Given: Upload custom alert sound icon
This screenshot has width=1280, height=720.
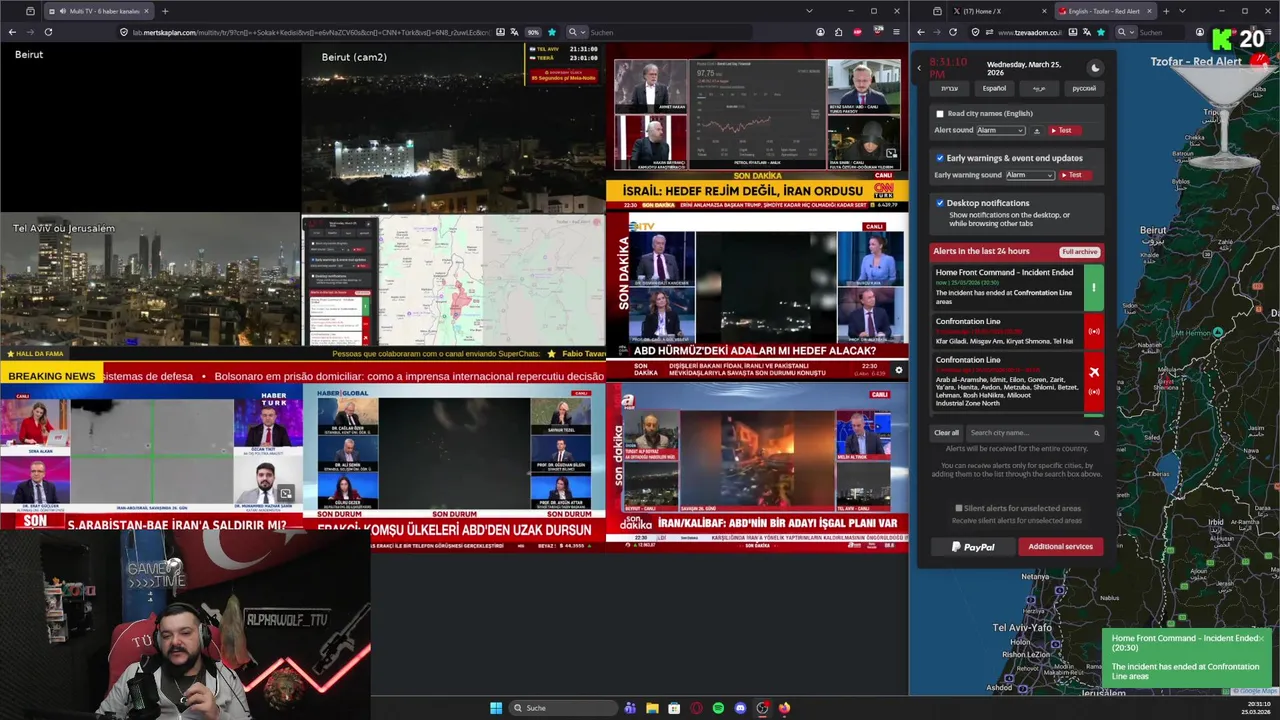Looking at the screenshot, I should tap(1037, 131).
